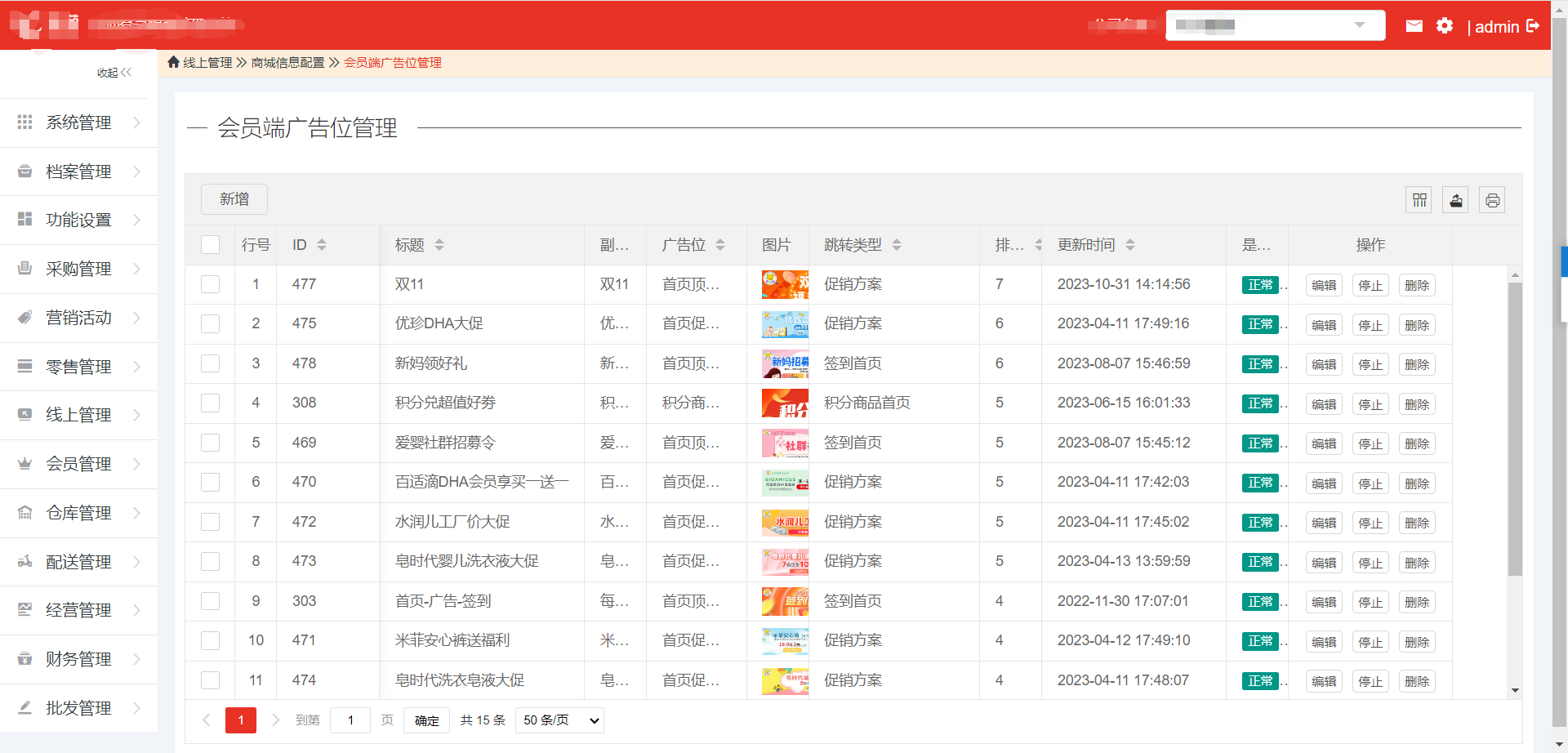This screenshot has height=753, width=1568.
Task: Open the settings gear icon
Action: coord(1445,26)
